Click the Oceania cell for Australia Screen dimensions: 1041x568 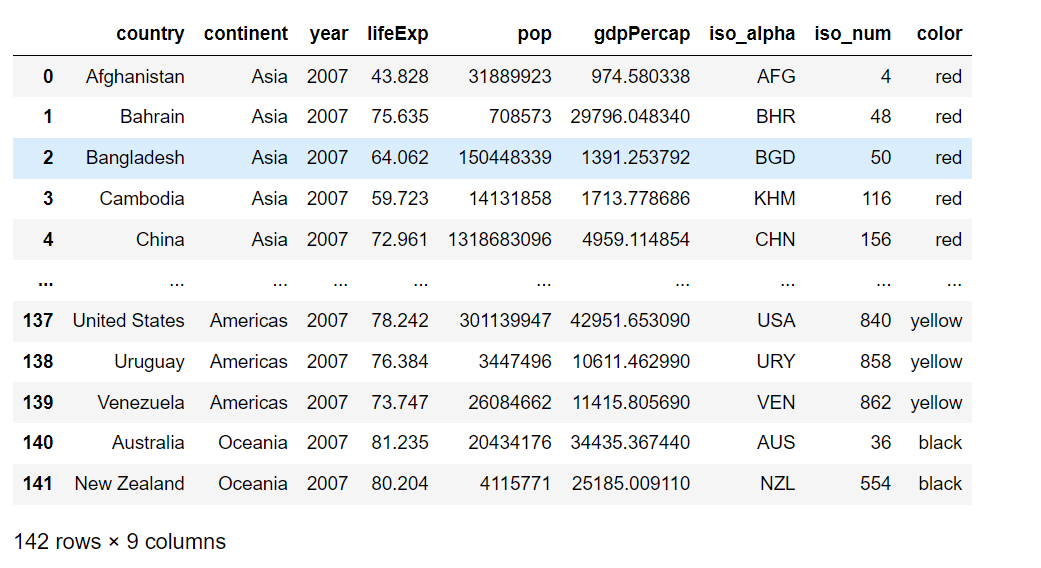click(x=253, y=443)
